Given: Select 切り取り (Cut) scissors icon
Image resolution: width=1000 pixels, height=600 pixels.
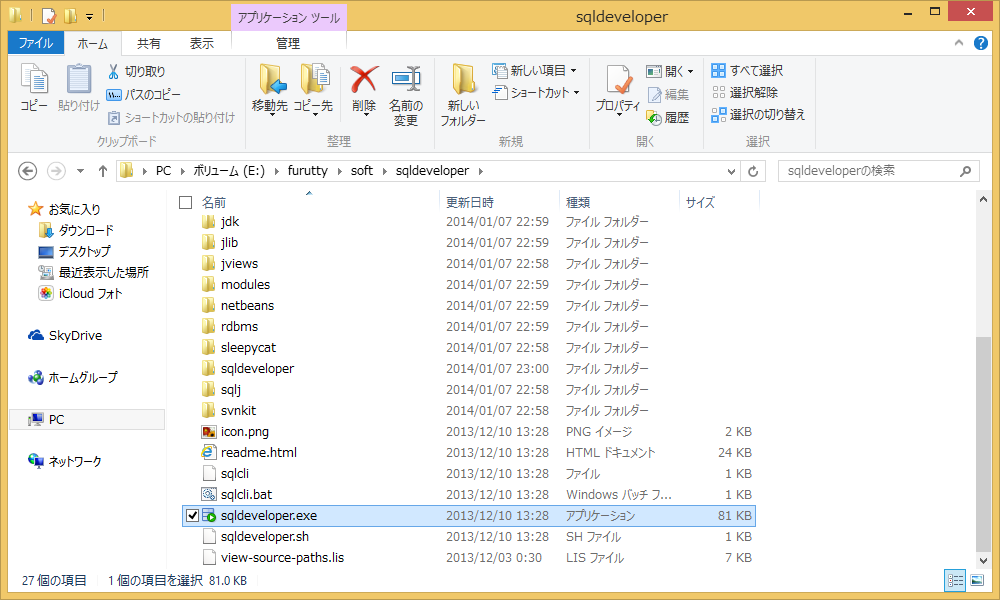Looking at the screenshot, I should pyautogui.click(x=114, y=71).
